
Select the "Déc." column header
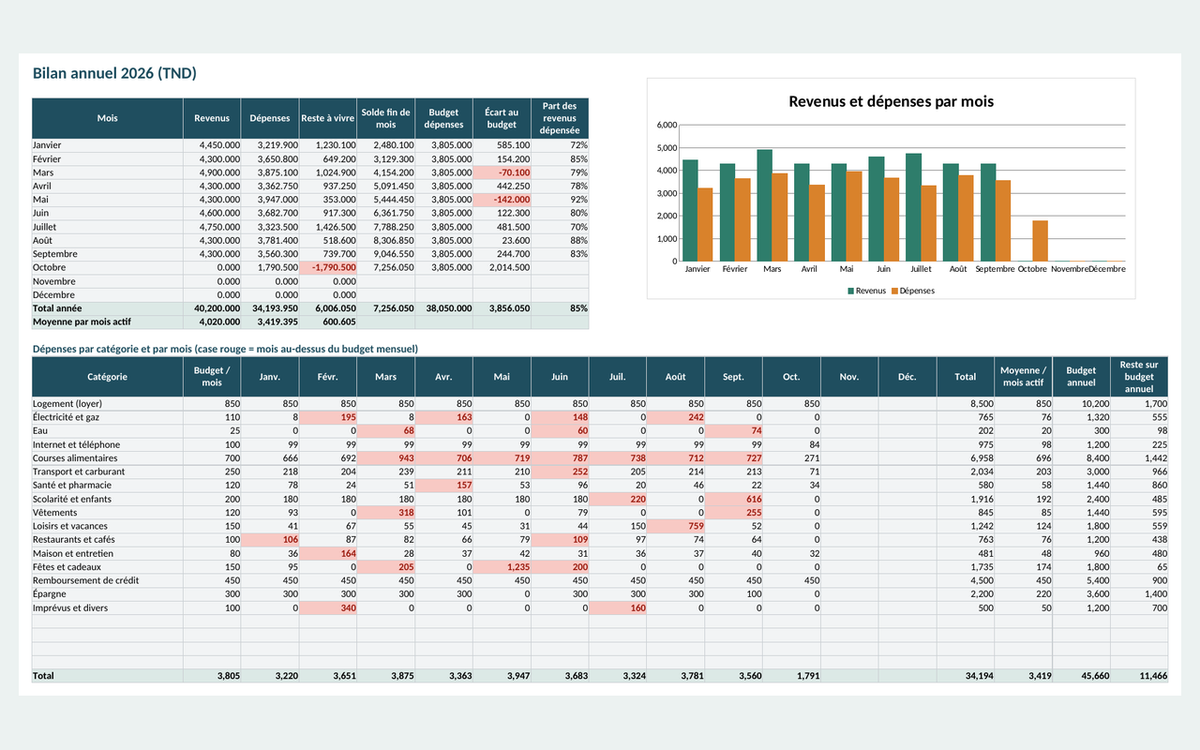[907, 377]
